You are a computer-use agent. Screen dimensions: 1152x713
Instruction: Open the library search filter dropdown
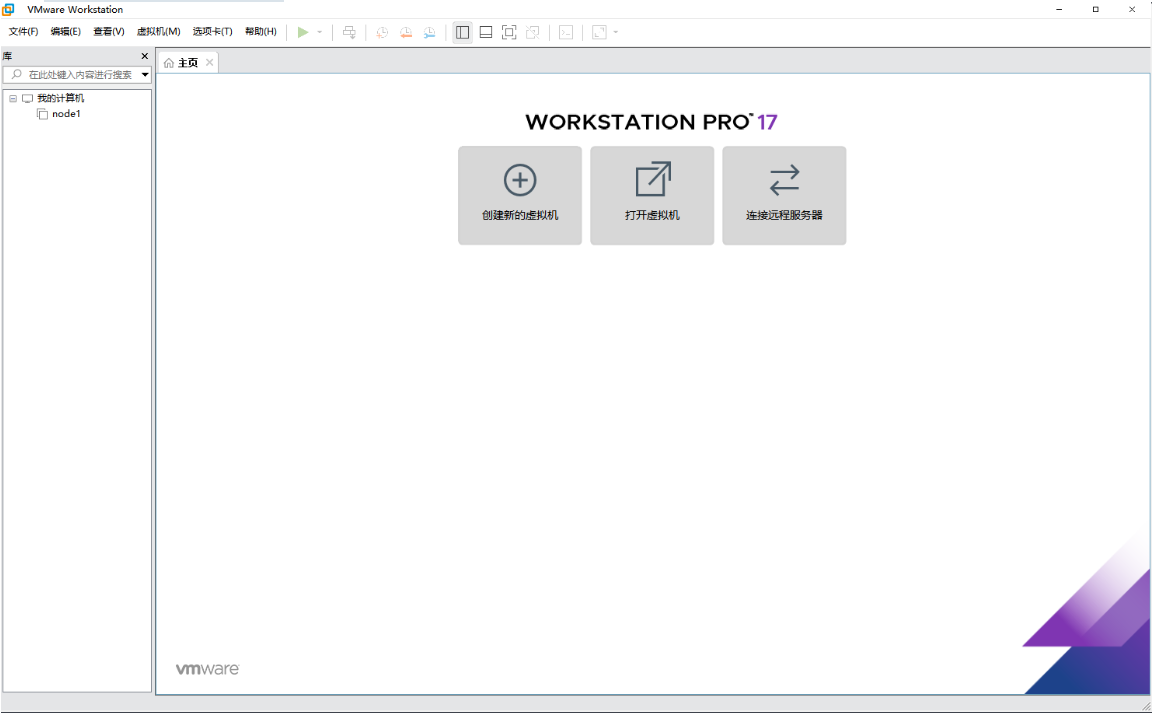point(145,74)
